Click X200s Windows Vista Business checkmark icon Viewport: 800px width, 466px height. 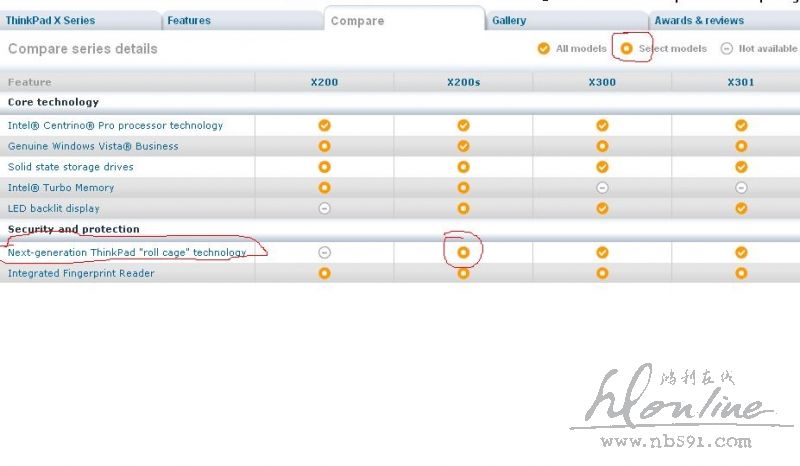(463, 146)
